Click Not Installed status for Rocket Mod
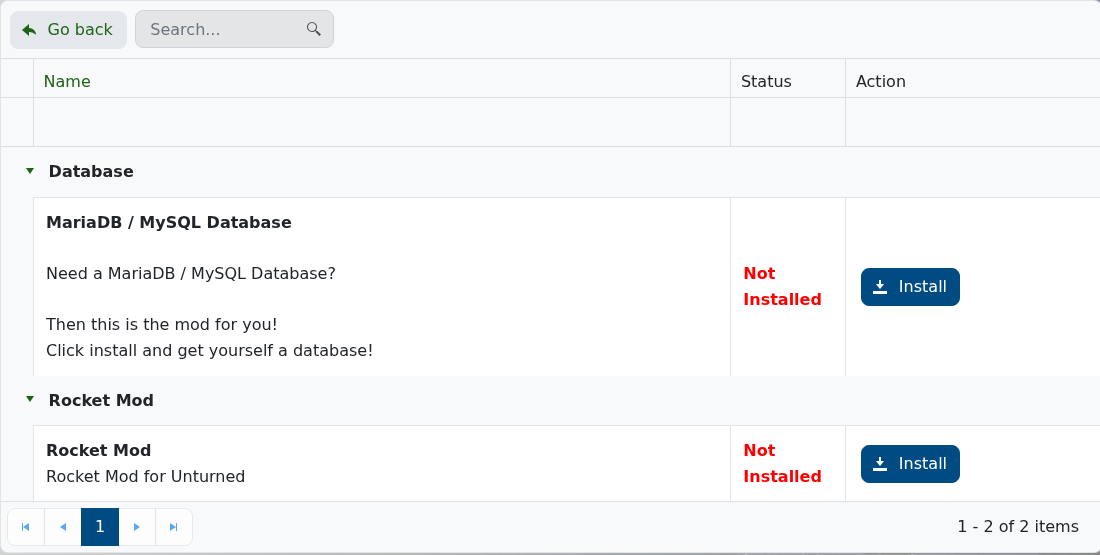 point(782,463)
